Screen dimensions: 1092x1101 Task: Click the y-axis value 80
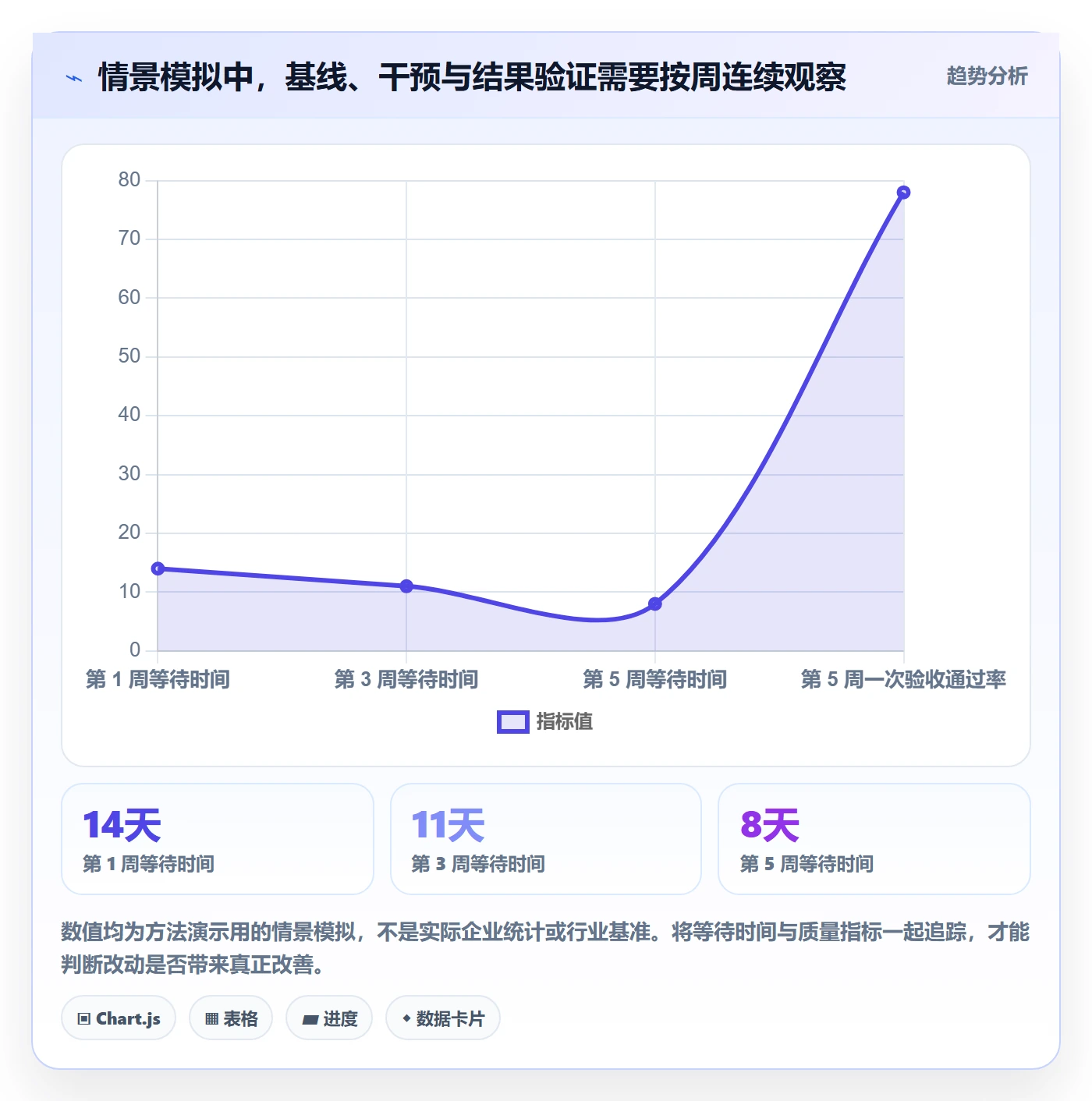tap(129, 180)
